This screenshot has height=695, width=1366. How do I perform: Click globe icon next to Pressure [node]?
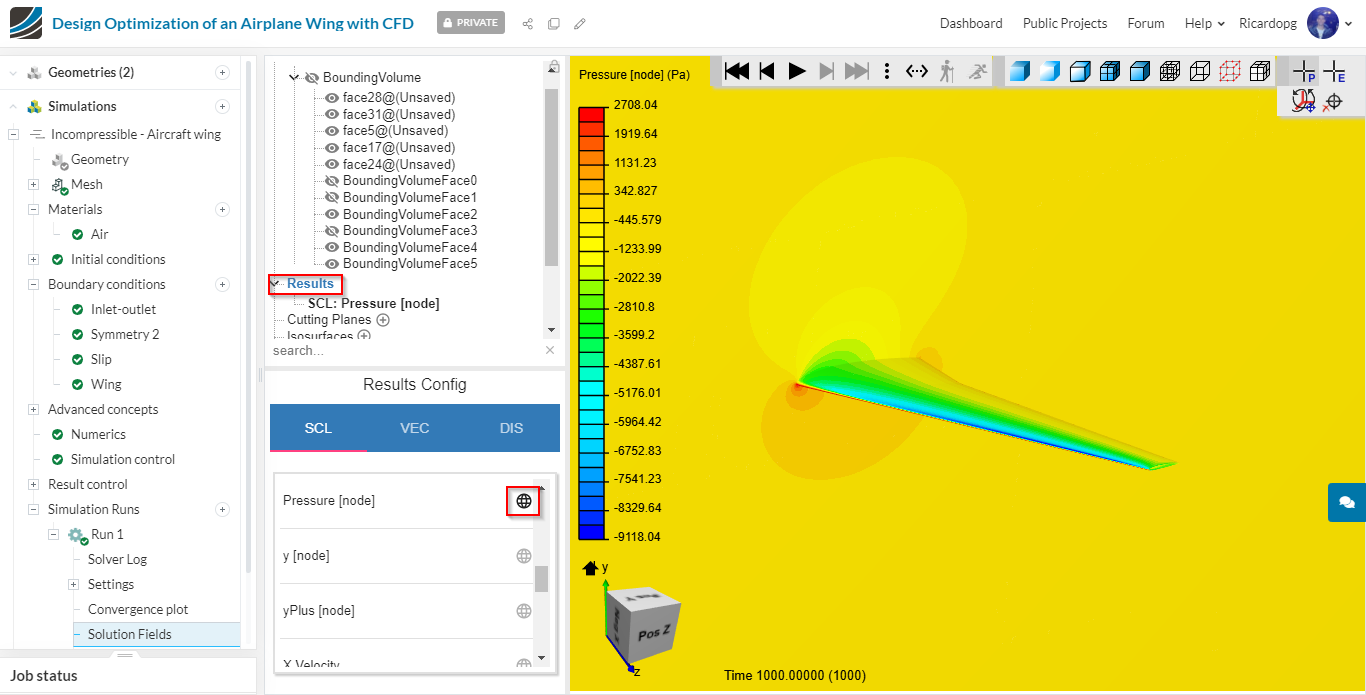tap(523, 501)
